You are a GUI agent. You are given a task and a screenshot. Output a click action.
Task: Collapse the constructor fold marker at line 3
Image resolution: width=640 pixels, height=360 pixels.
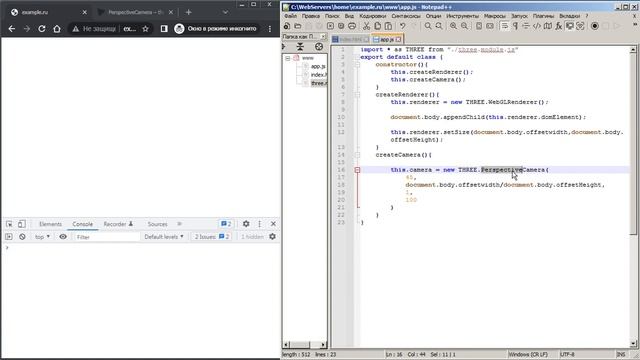tap(357, 64)
